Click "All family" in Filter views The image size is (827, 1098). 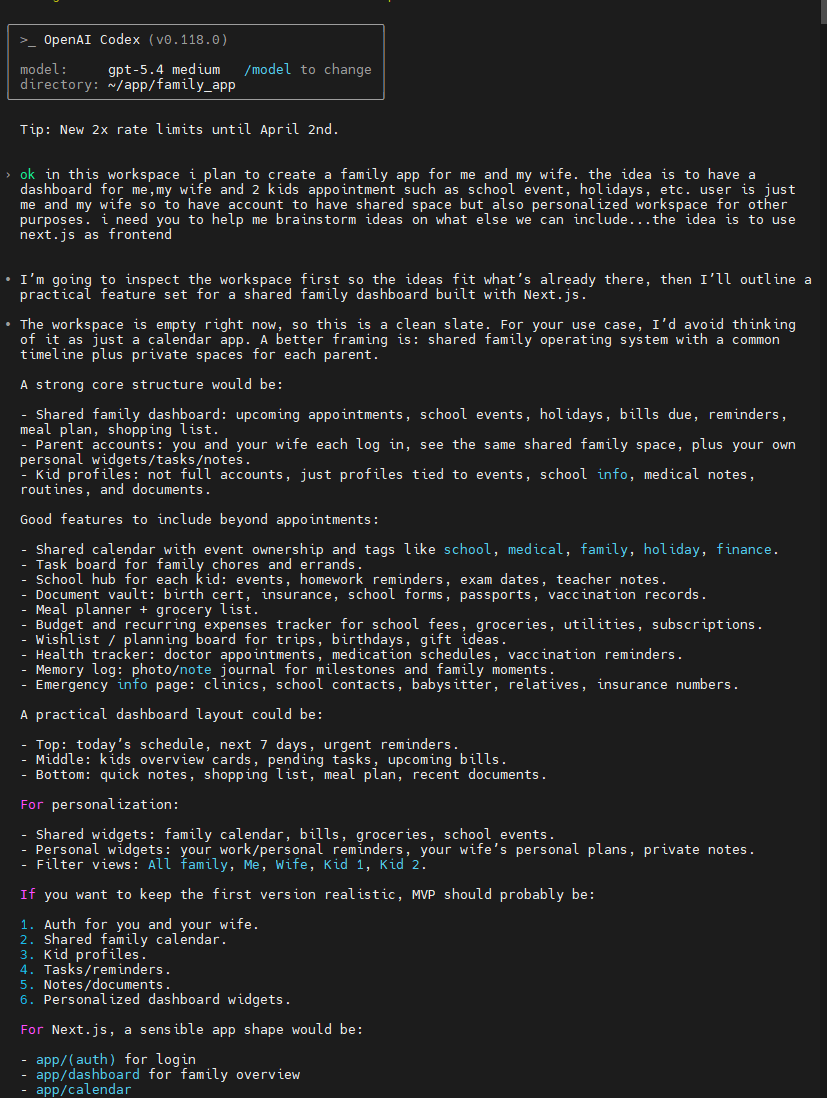[187, 864]
